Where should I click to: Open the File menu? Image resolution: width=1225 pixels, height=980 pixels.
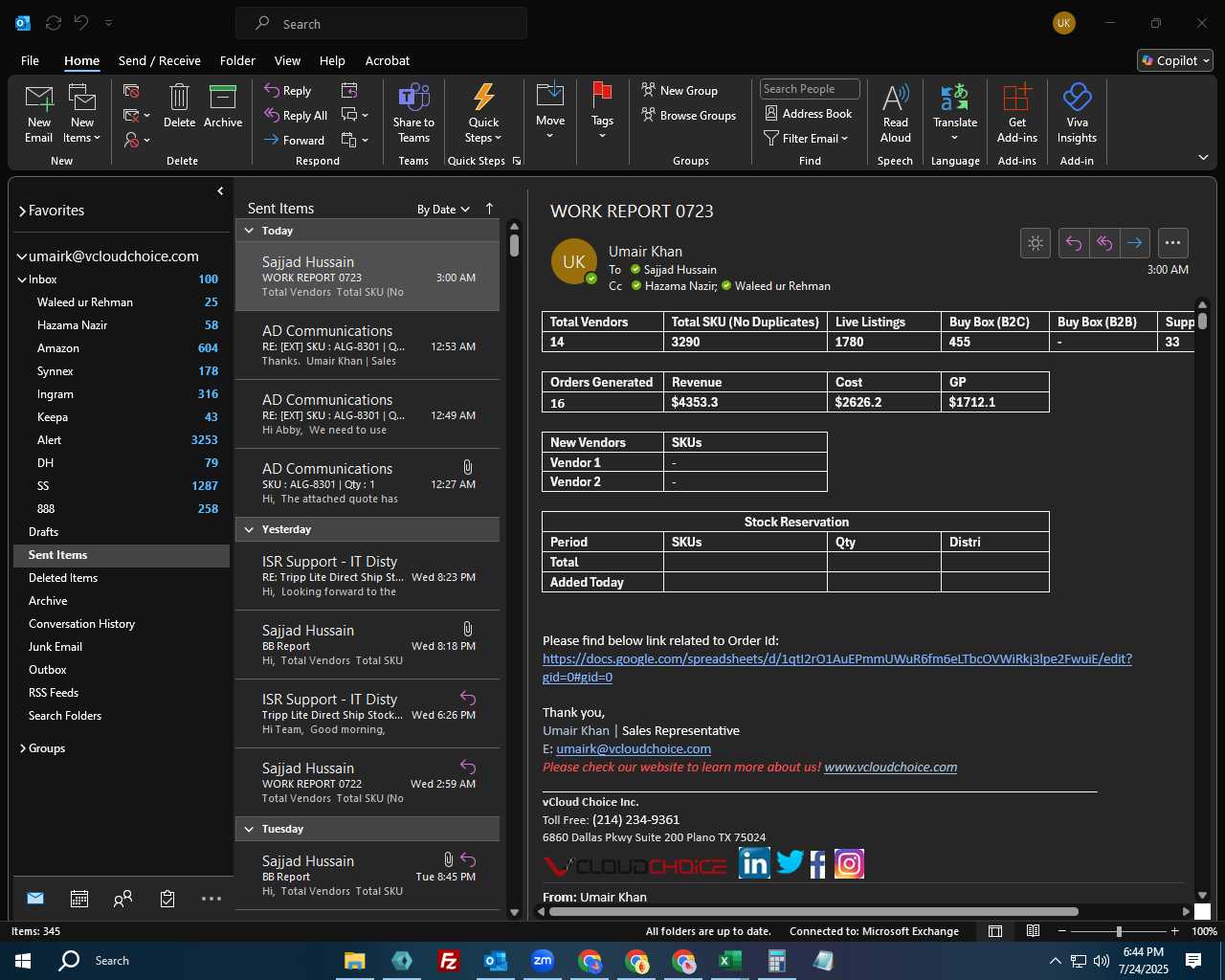[30, 60]
